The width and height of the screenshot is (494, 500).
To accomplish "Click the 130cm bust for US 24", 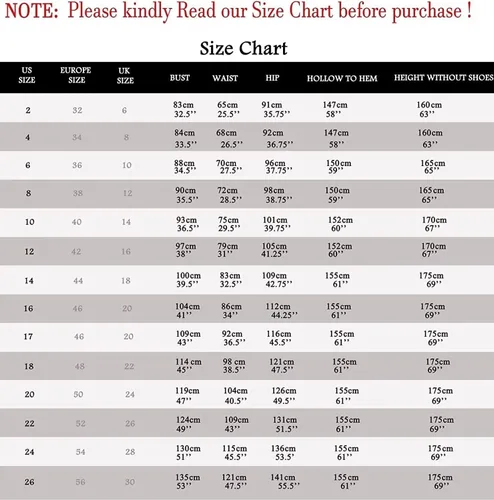I will [x=188, y=449].
